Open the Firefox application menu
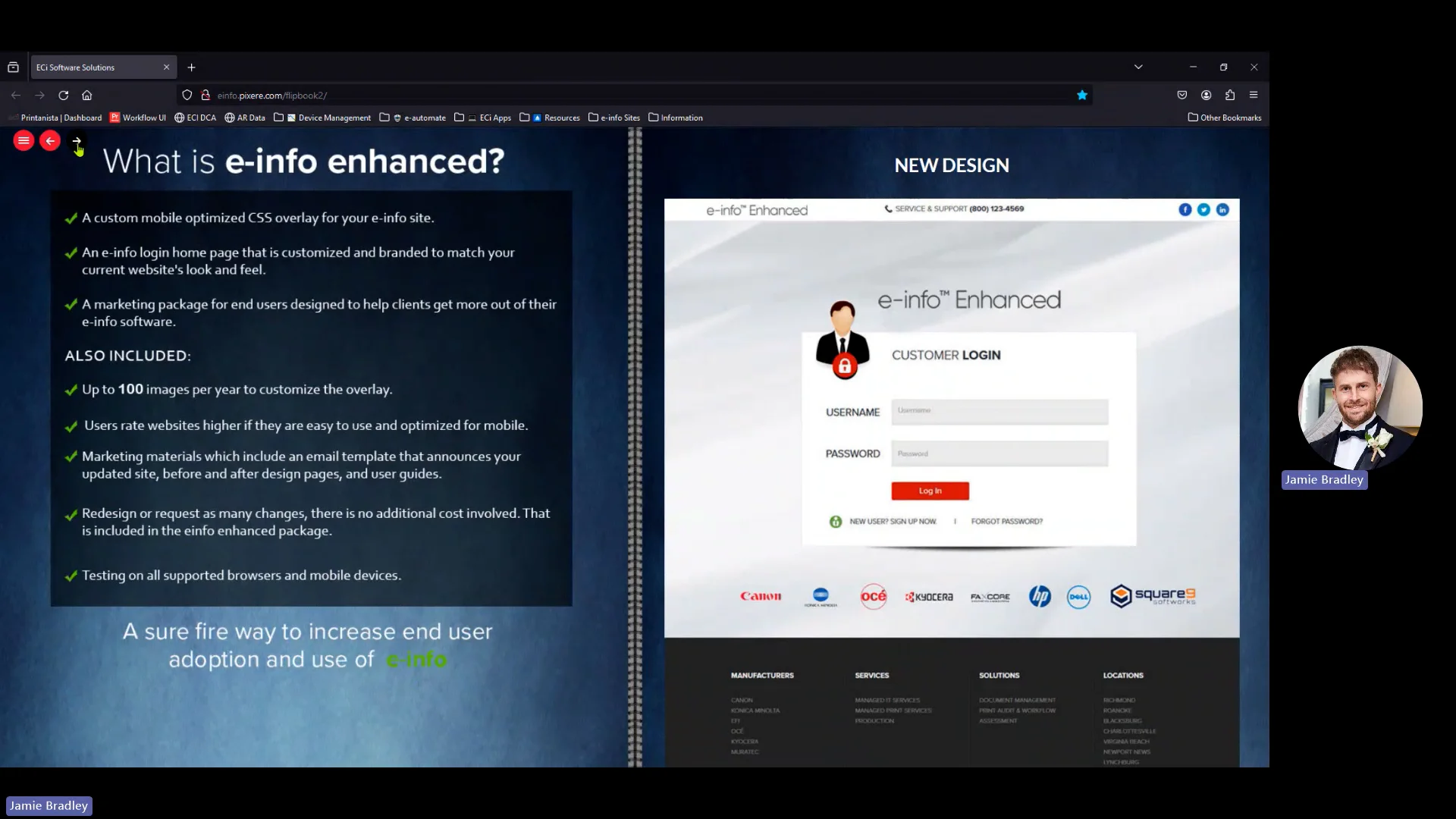This screenshot has height=819, width=1456. coord(1254,95)
